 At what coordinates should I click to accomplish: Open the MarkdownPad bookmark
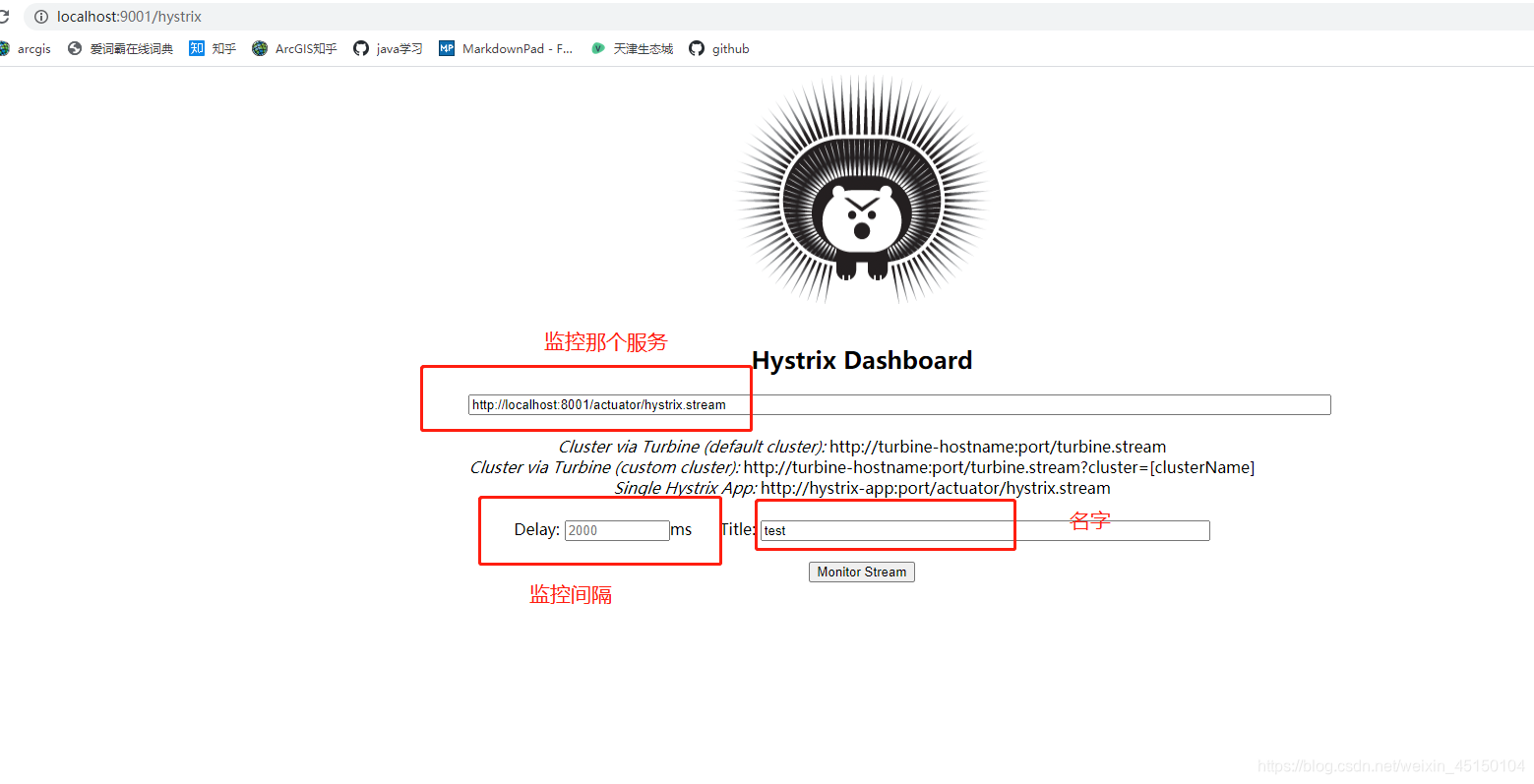click(506, 48)
